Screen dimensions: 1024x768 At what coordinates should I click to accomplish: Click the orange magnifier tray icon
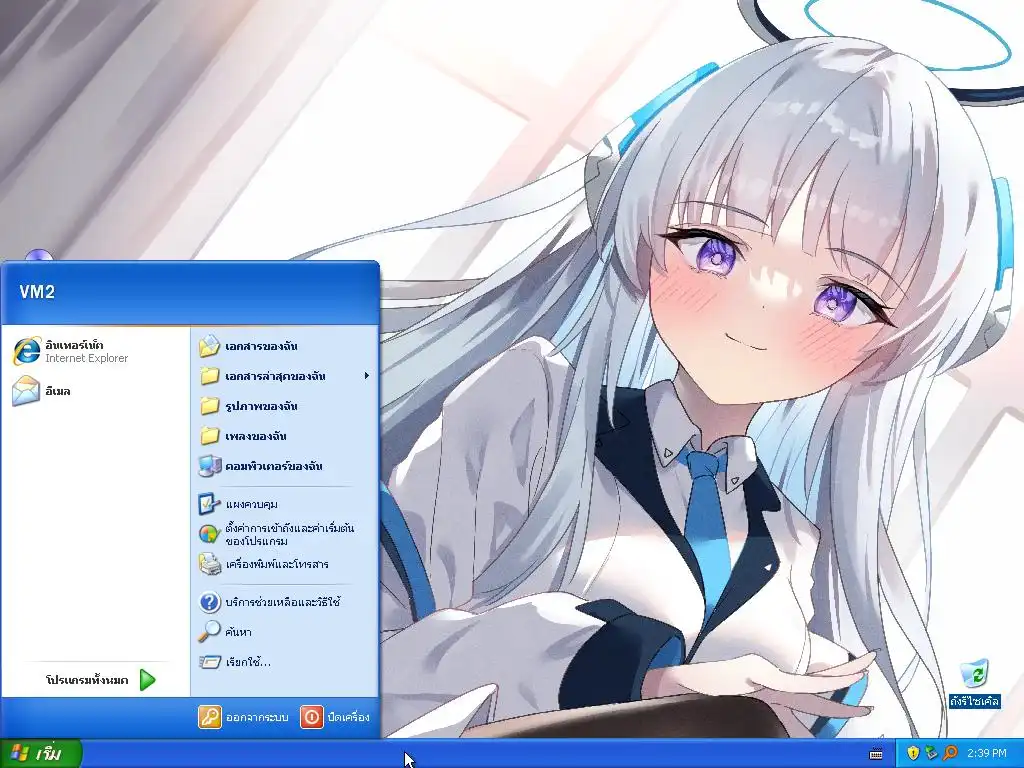click(950, 754)
